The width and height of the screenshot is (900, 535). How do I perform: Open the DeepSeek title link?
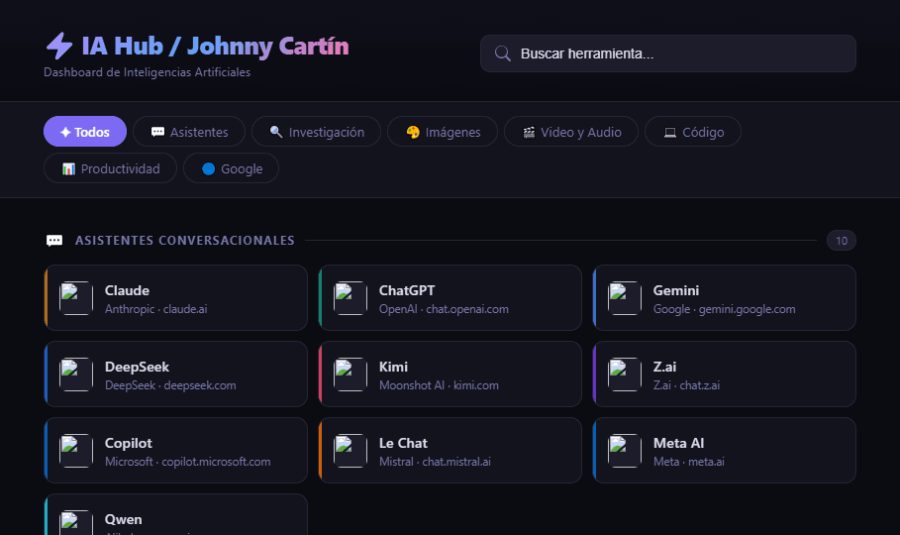[137, 367]
